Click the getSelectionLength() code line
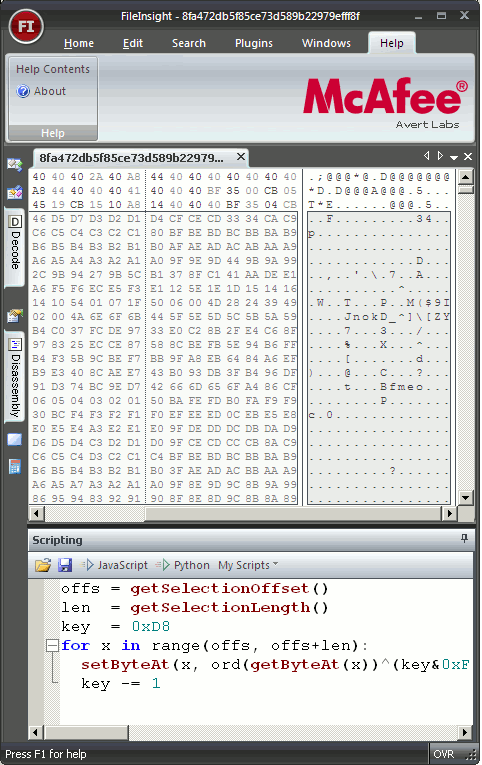Viewport: 482px width, 765px height. coord(195,607)
